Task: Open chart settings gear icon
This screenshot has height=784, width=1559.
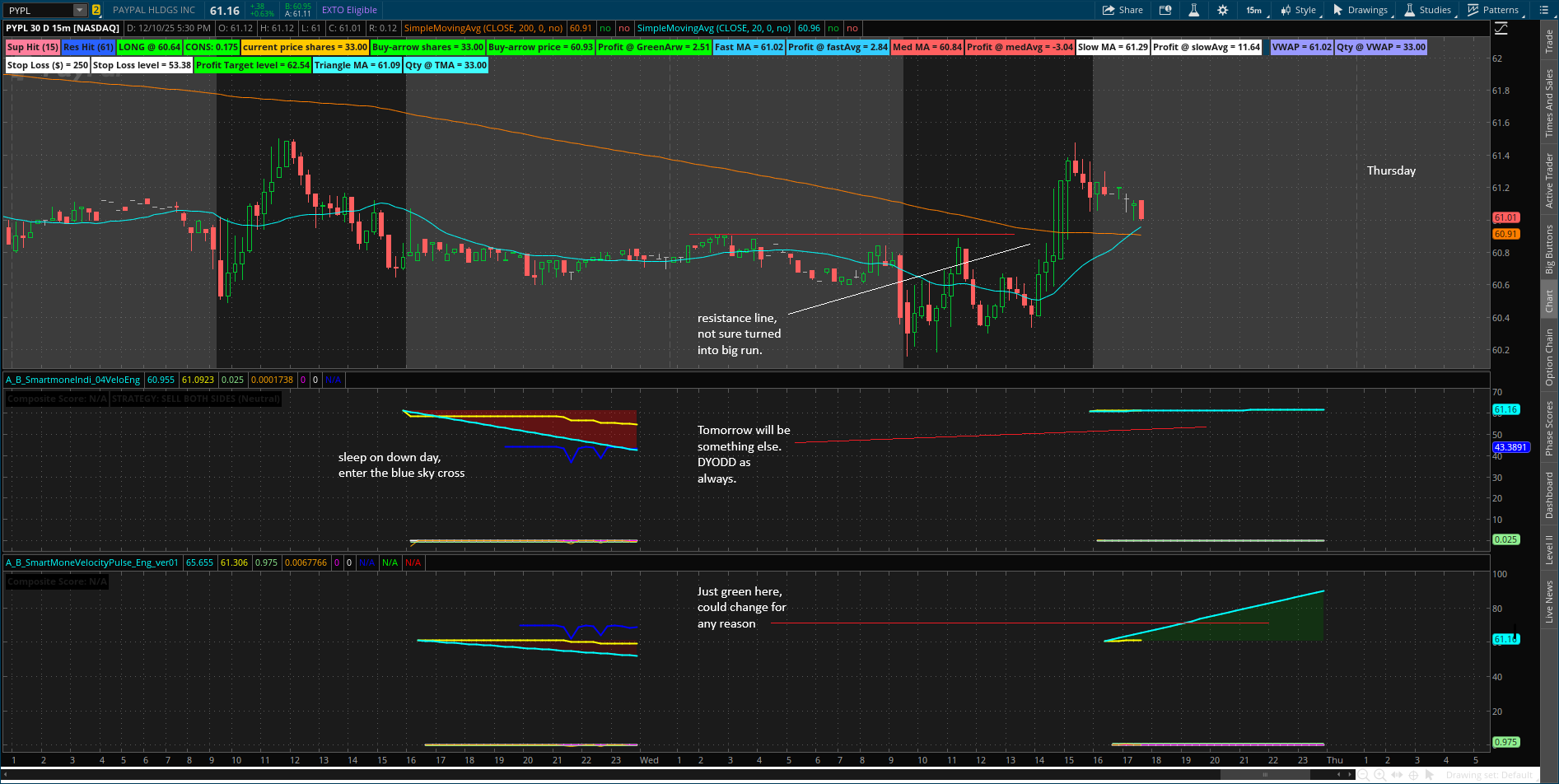Action: point(1222,10)
